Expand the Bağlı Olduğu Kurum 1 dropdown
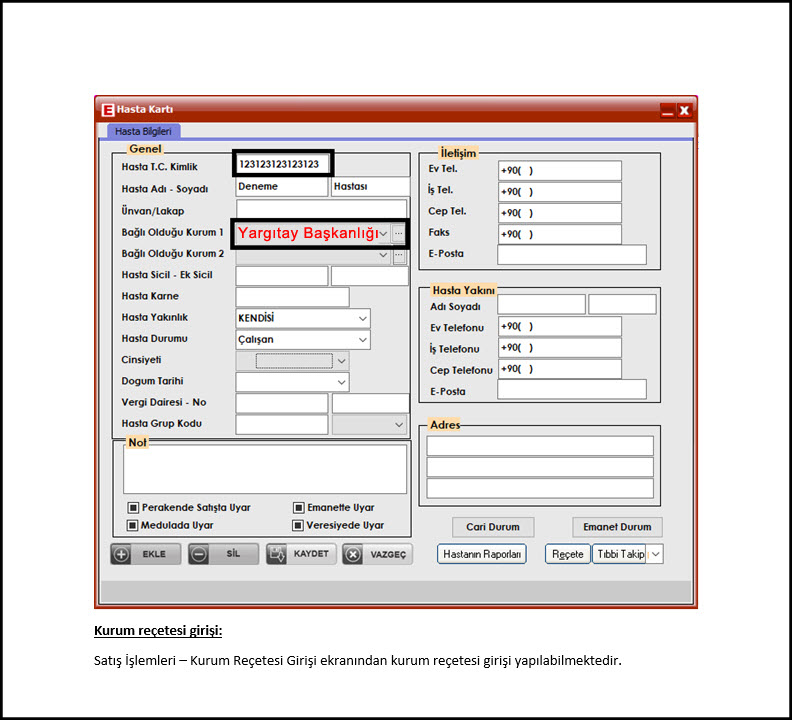The height and width of the screenshot is (720, 792). [x=384, y=233]
